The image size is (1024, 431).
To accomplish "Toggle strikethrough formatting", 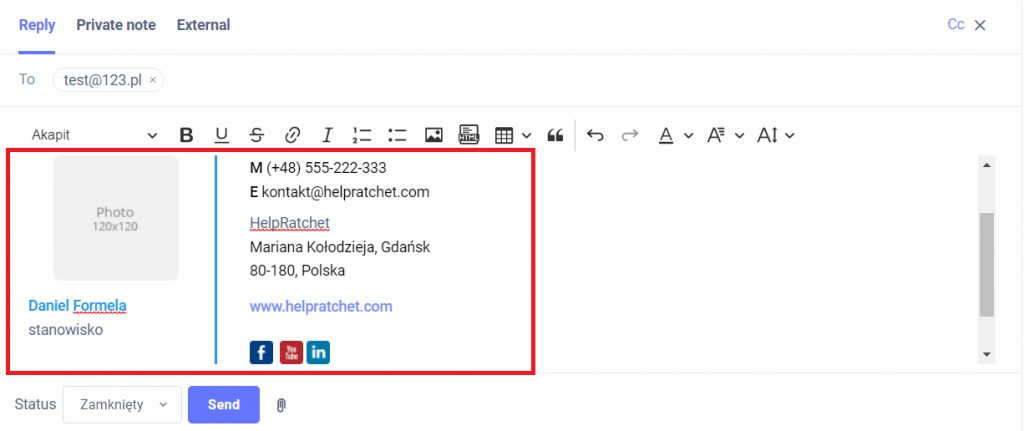I will pos(257,135).
